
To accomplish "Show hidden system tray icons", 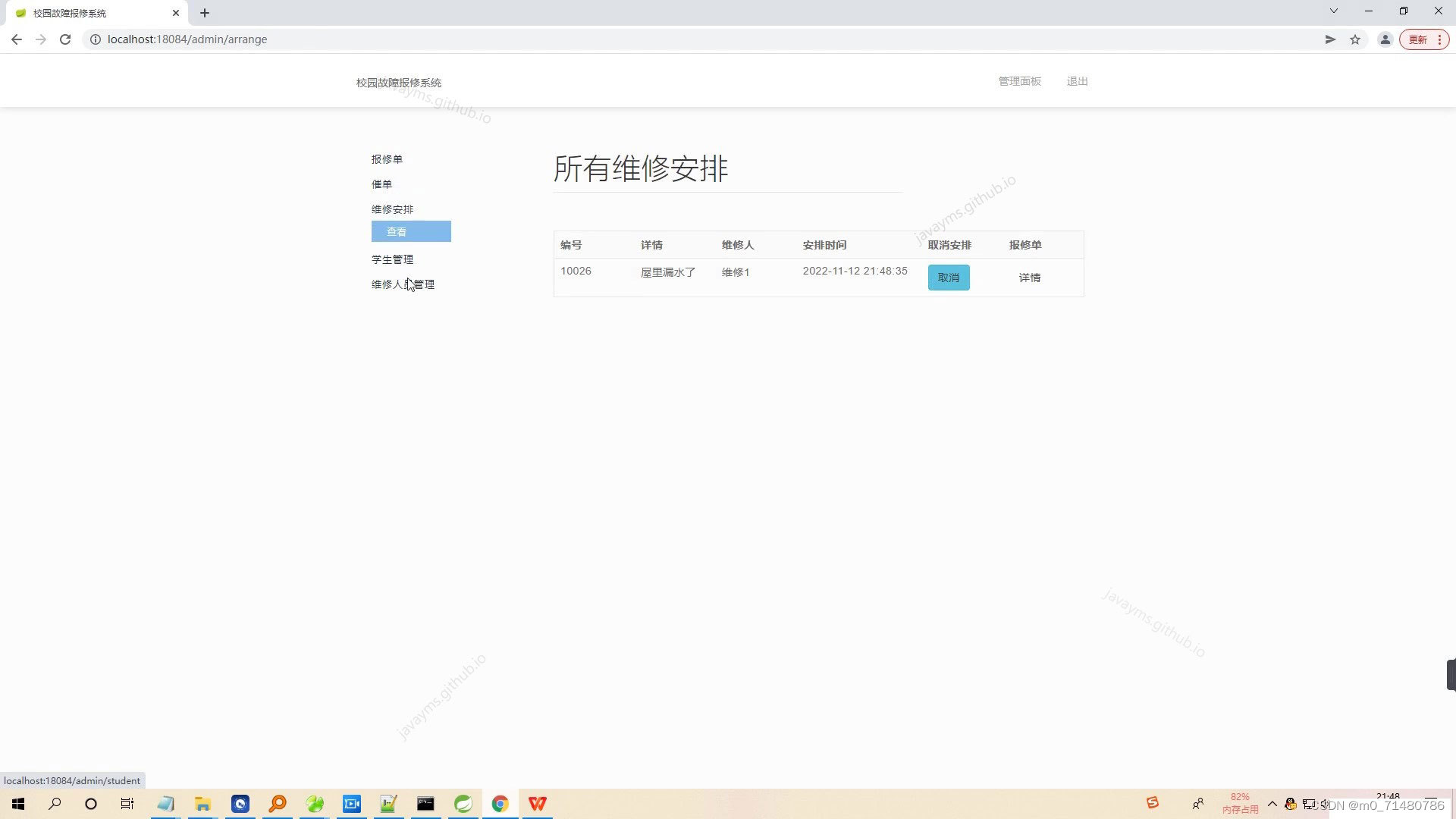I will point(1272,804).
